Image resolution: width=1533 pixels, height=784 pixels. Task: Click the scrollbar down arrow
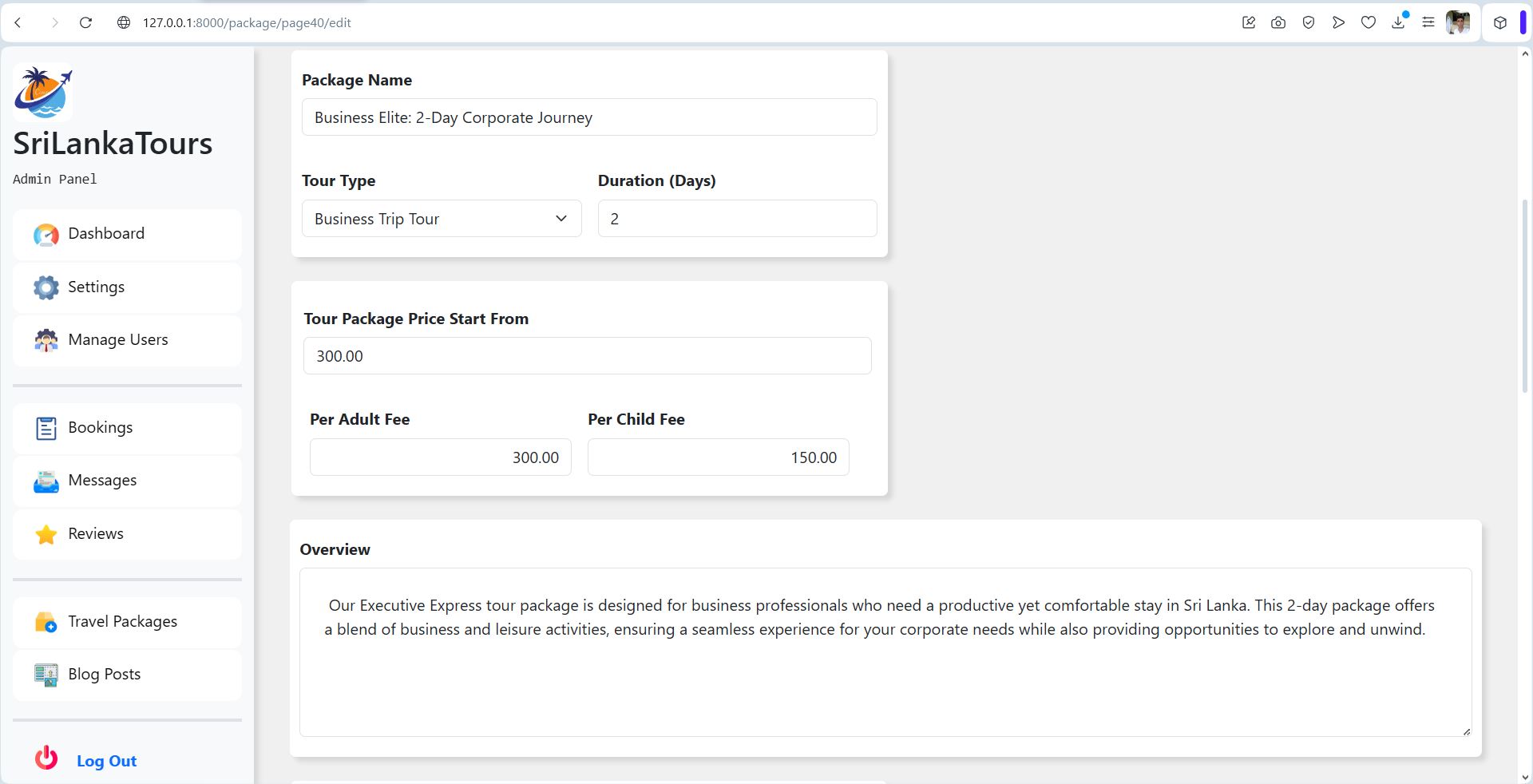[1525, 776]
